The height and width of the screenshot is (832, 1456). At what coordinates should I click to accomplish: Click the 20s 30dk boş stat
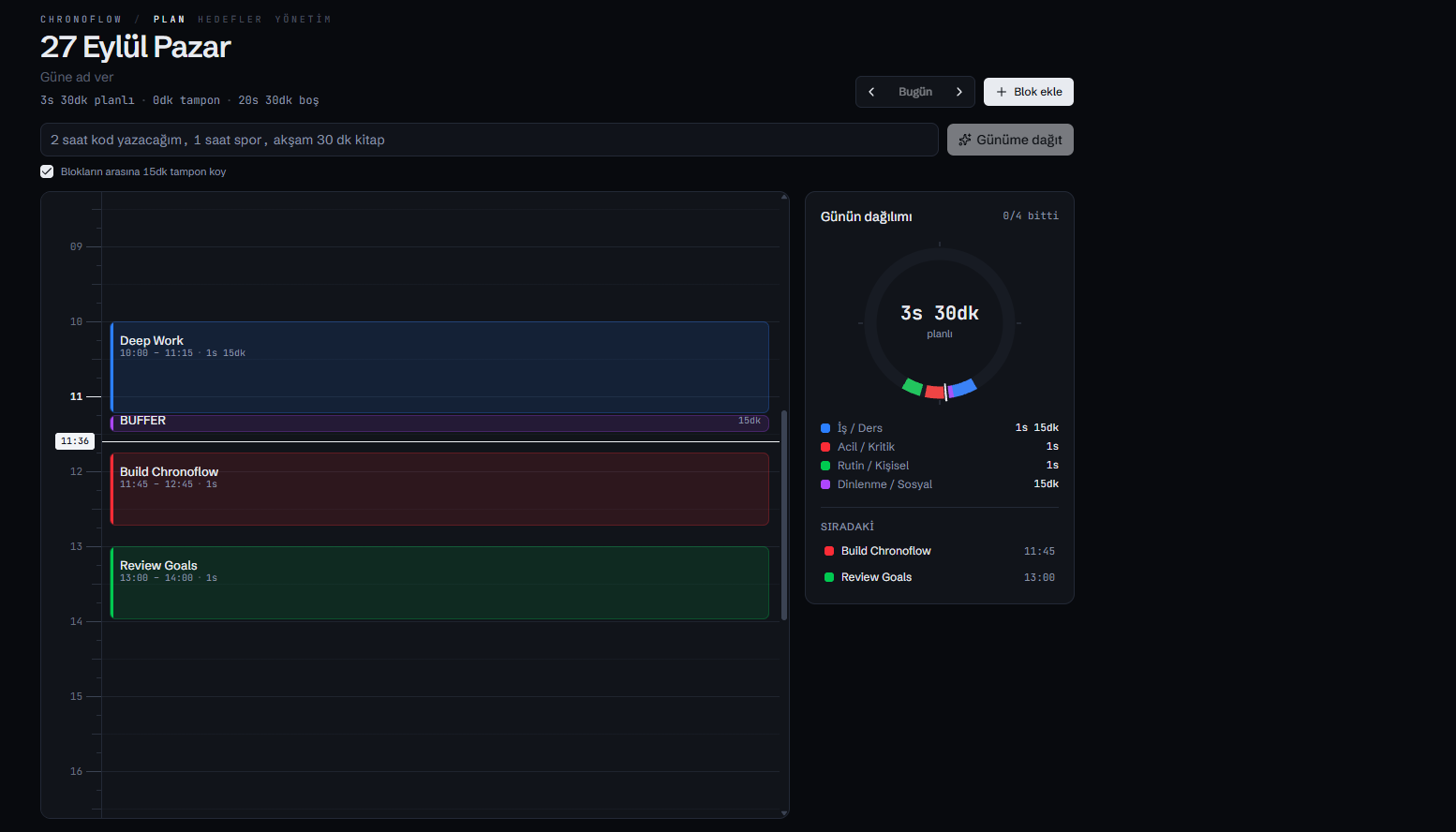coord(278,100)
